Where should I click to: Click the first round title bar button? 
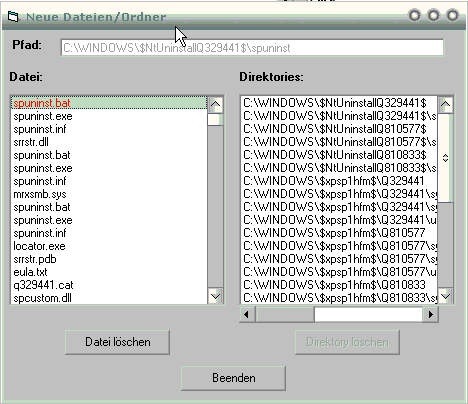(x=414, y=15)
